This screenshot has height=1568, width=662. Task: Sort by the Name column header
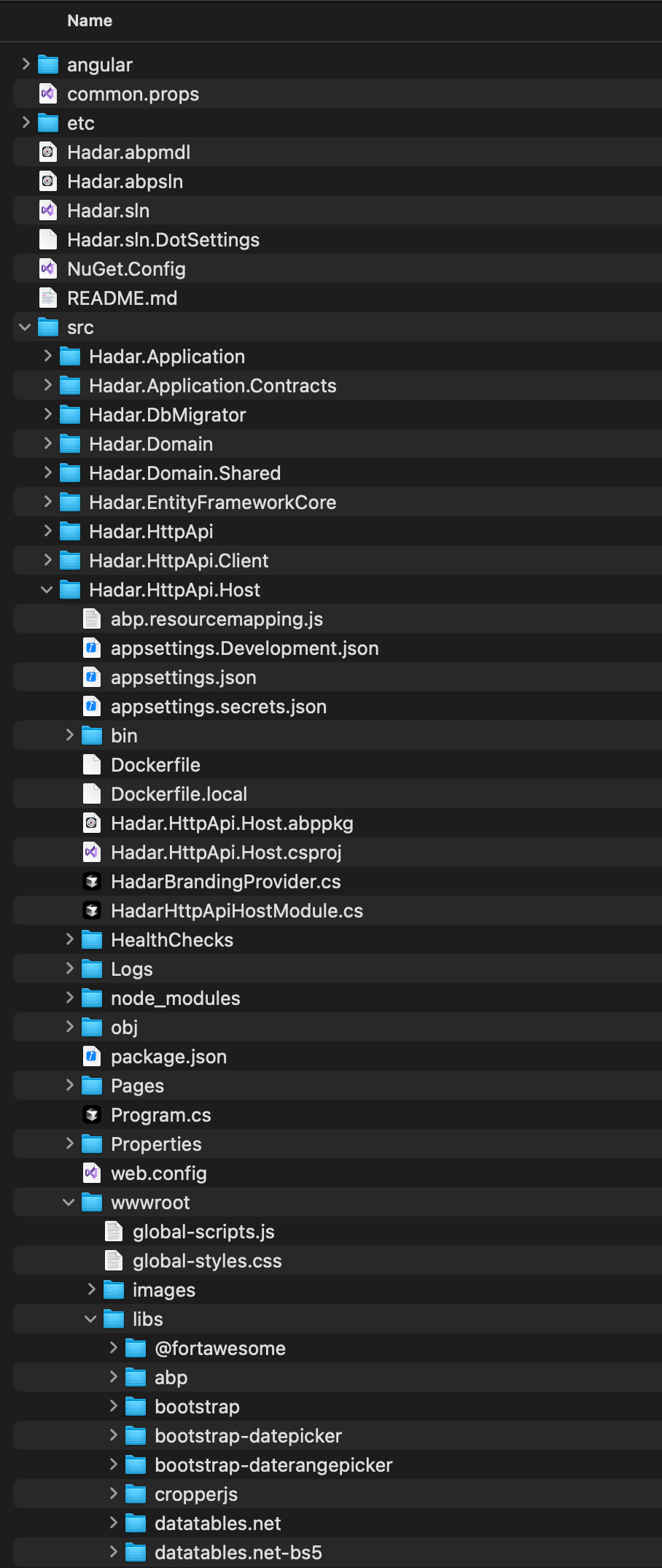[x=90, y=20]
